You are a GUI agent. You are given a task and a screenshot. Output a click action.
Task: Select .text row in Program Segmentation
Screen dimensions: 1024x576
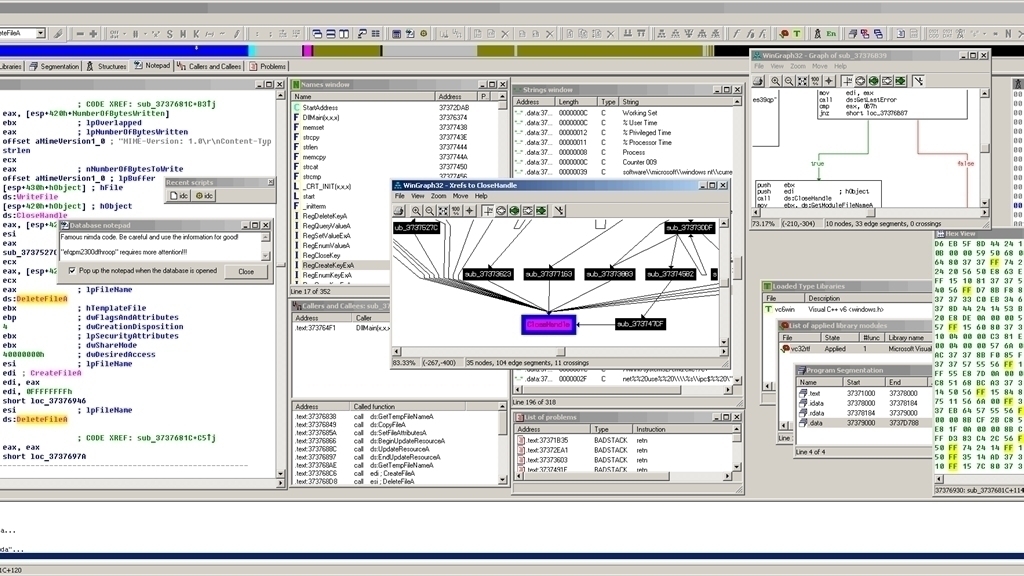pos(864,394)
